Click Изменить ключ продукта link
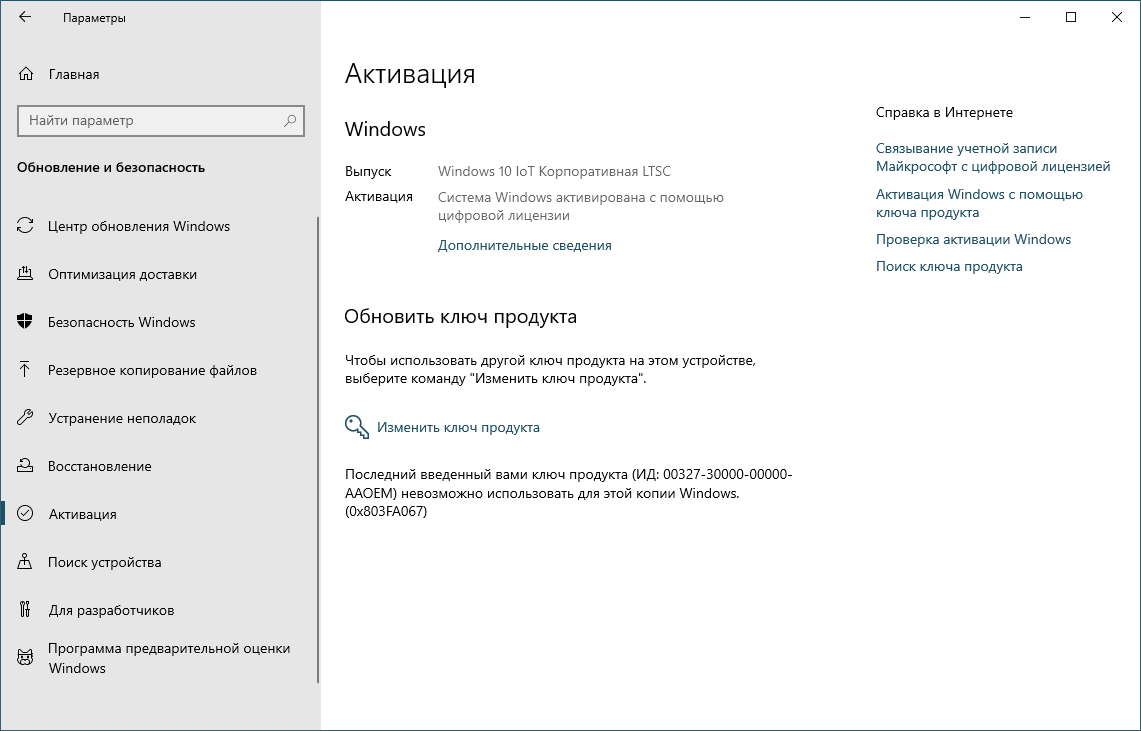Screen dimensions: 1141x731 pyautogui.click(x=458, y=427)
